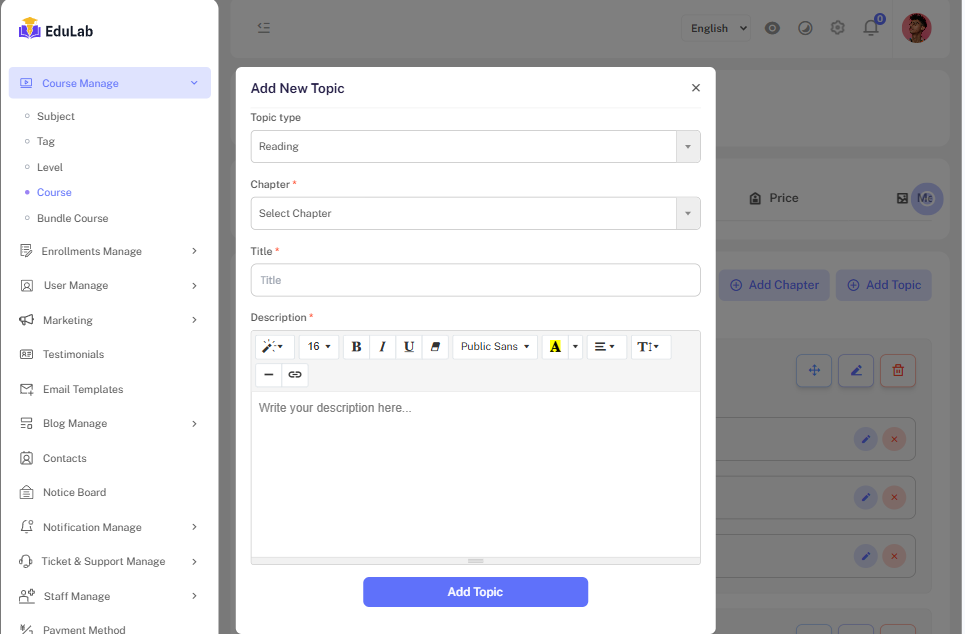This screenshot has width=965, height=634.
Task: Collapse the sidebar with the menu toggle
Action: 264,28
